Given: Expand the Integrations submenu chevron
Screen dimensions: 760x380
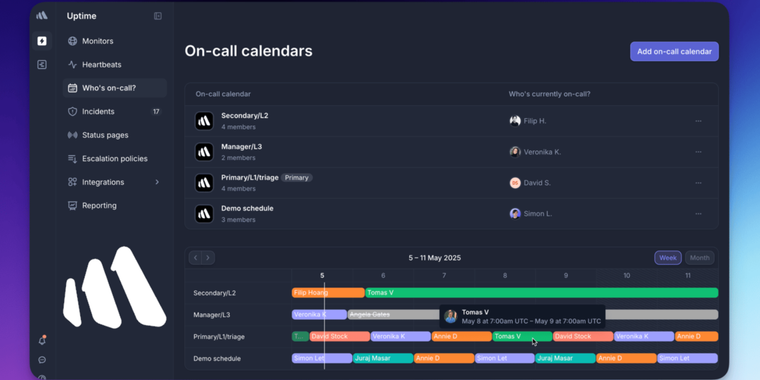Looking at the screenshot, I should (157, 182).
